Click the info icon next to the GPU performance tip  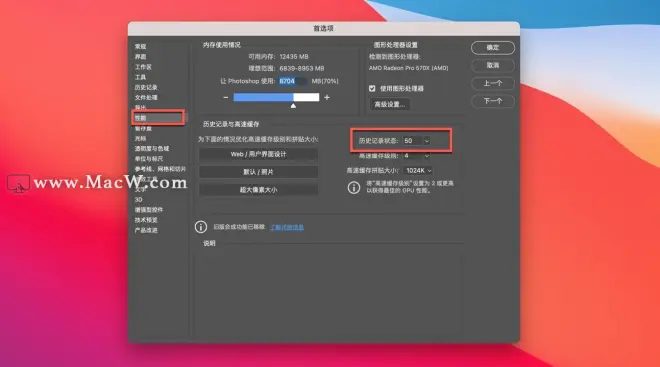354,187
